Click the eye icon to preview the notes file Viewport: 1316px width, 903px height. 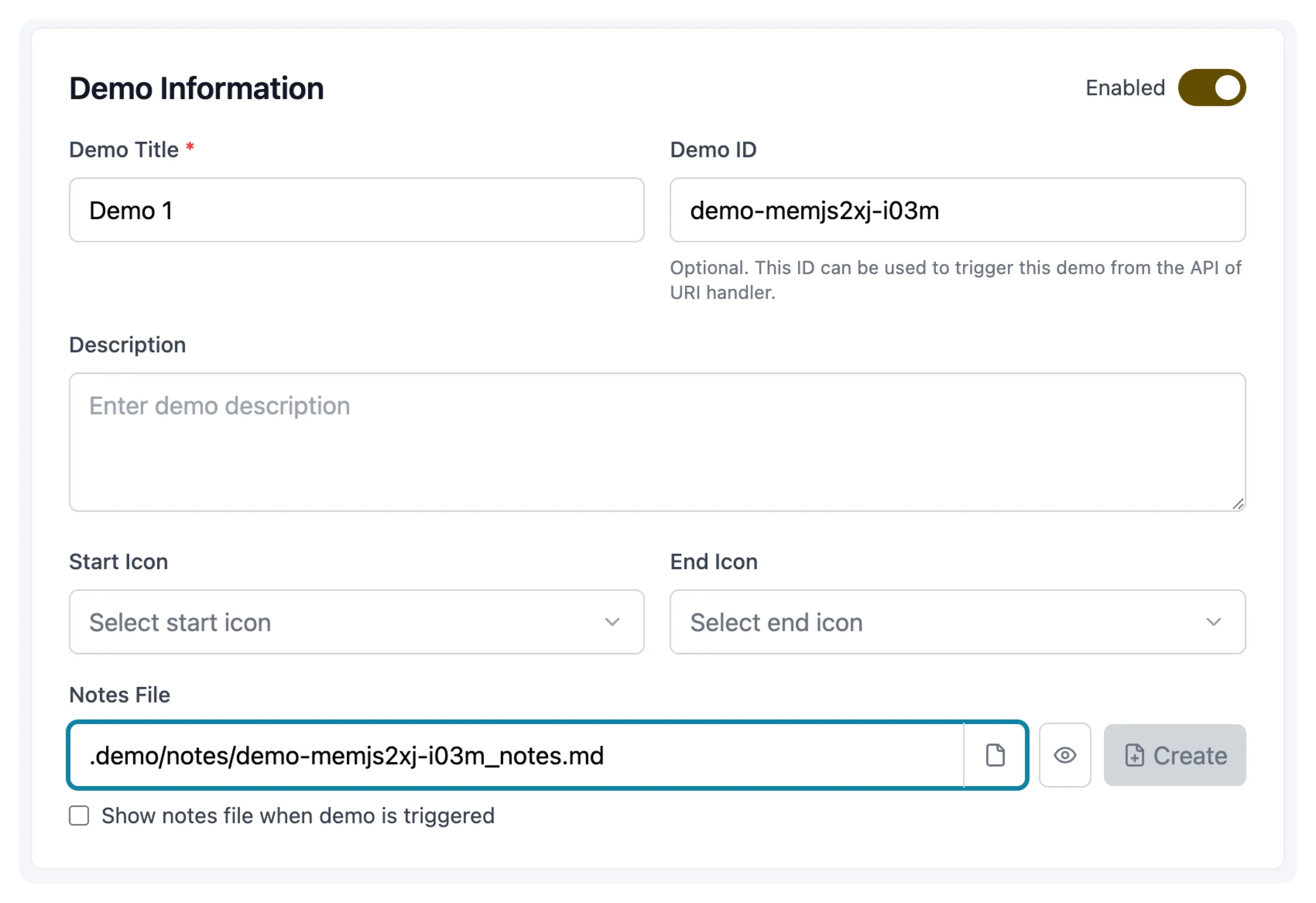(x=1064, y=755)
